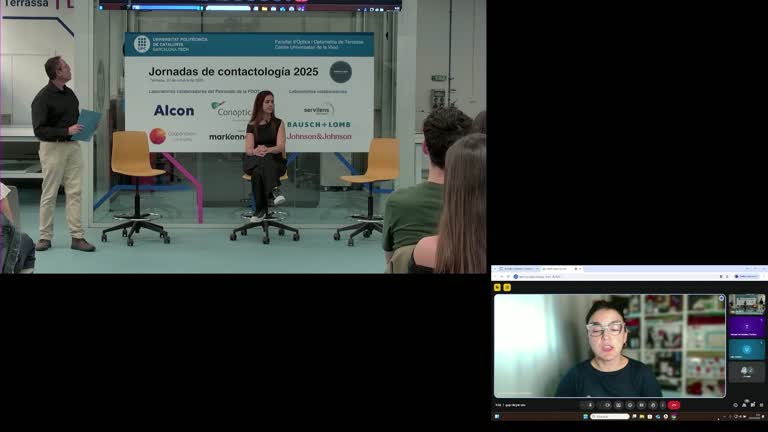Click the Windows taskbar search box
The width and height of the screenshot is (768, 432).
pos(610,417)
